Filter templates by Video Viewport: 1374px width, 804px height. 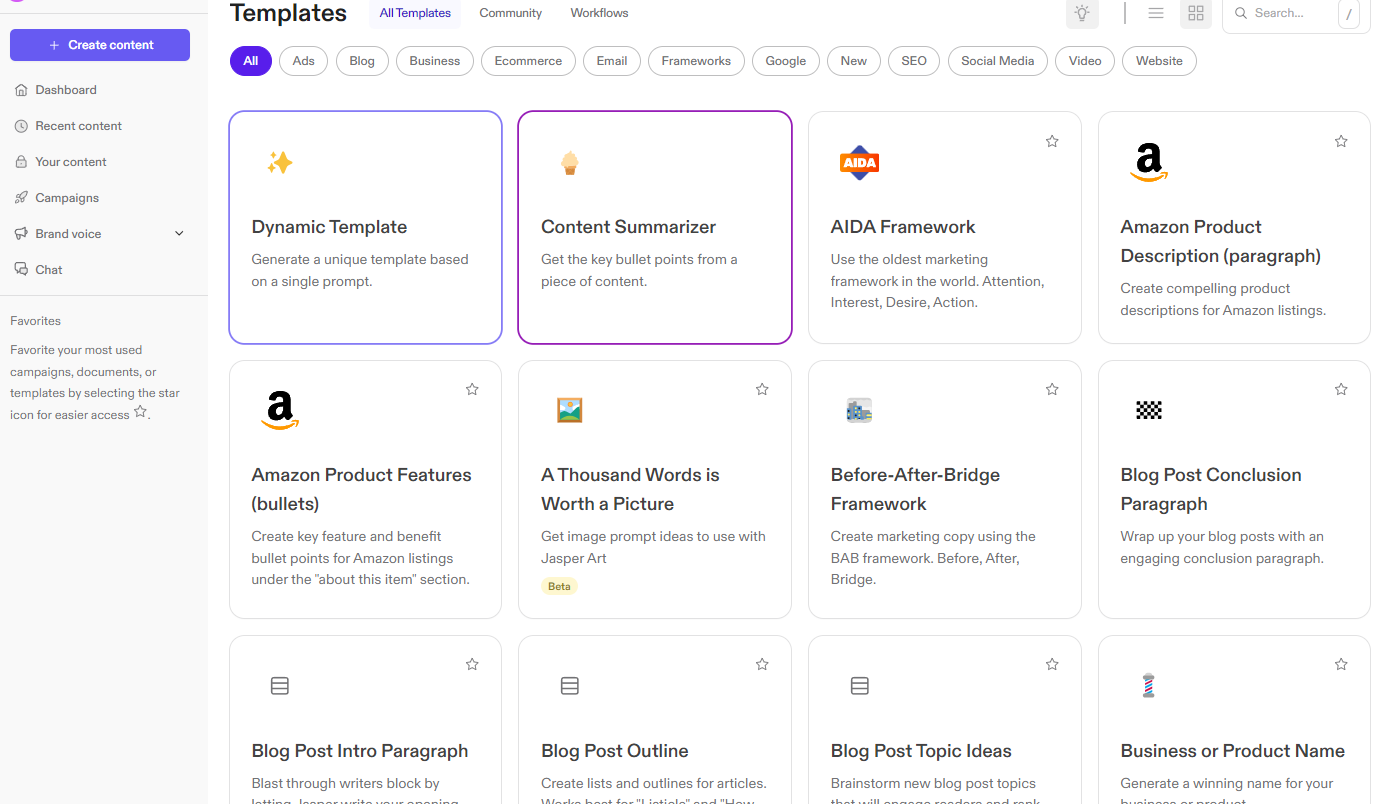click(x=1085, y=61)
